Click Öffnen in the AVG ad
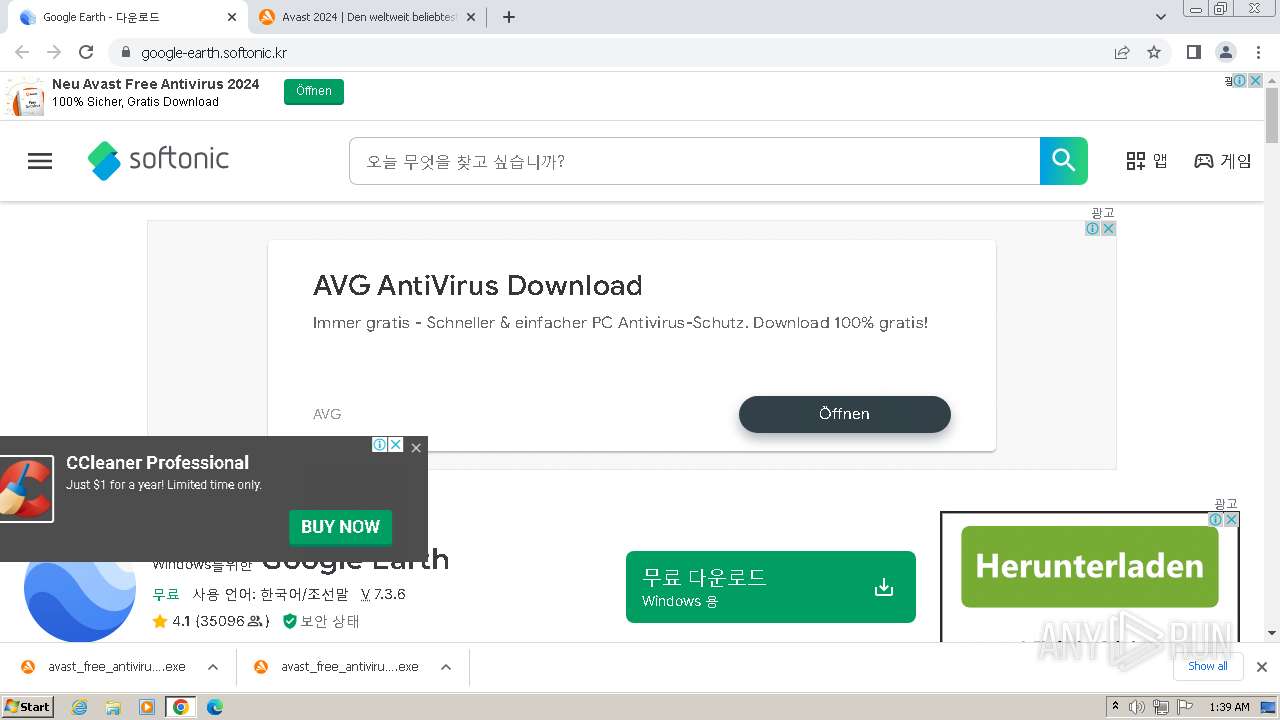The image size is (1280, 720). click(844, 414)
